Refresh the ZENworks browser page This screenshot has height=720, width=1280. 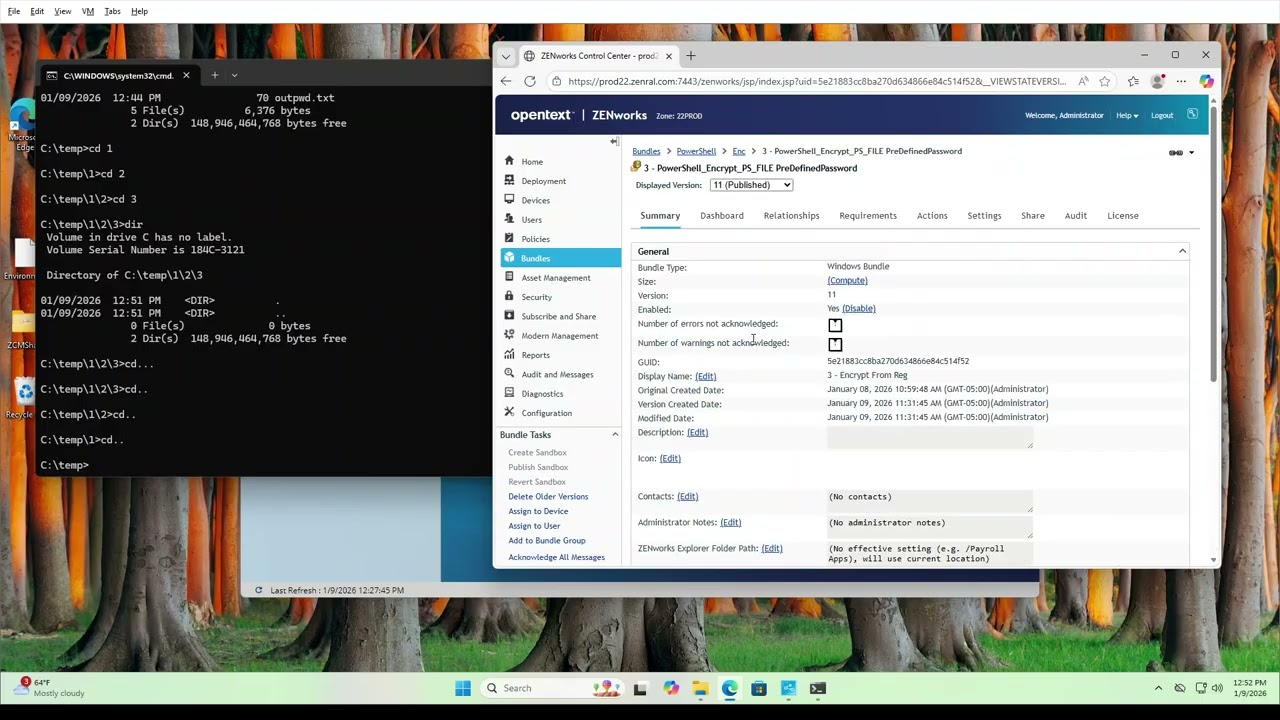(x=530, y=82)
